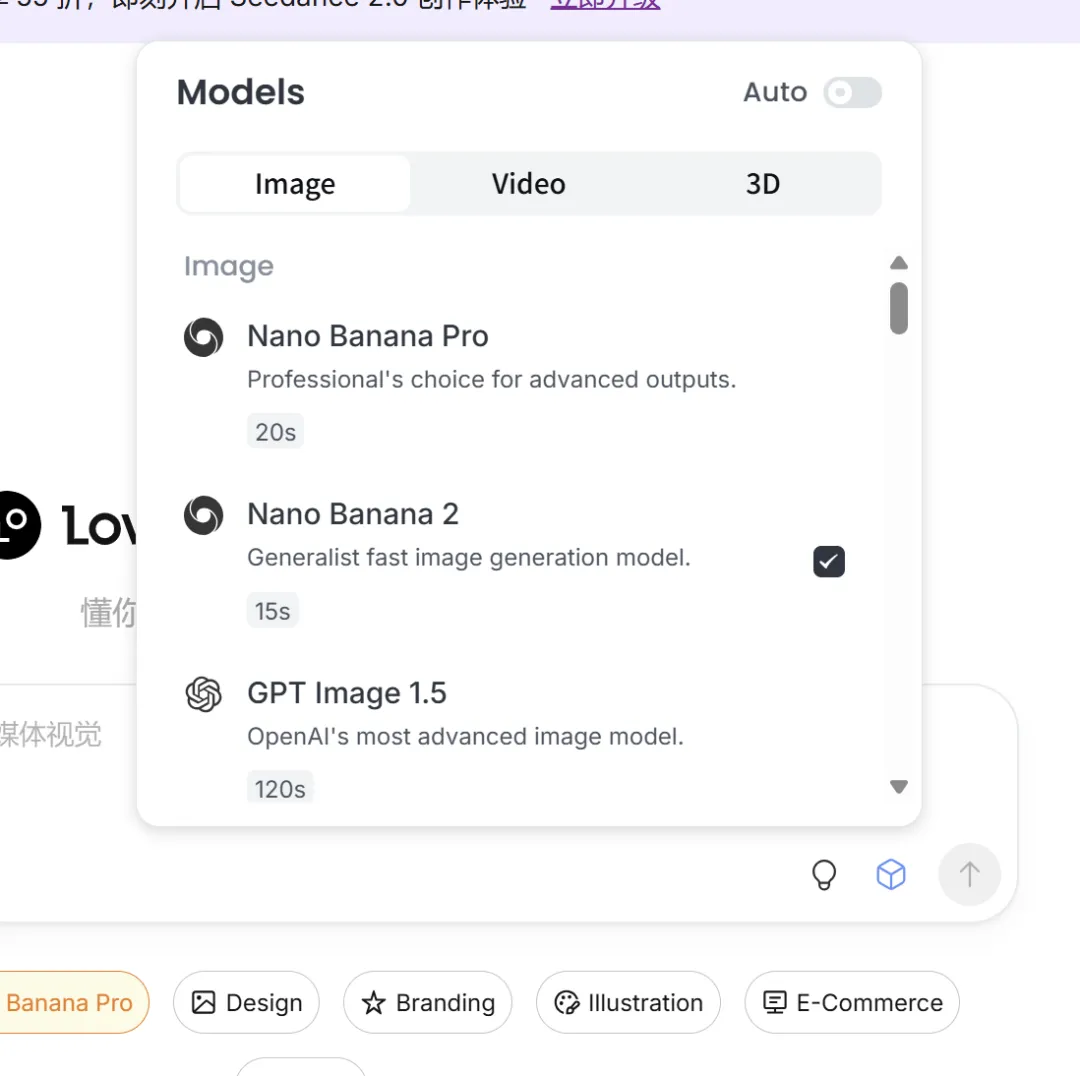Click the gray Image section label
This screenshot has width=1080, height=1076.
[x=229, y=267]
